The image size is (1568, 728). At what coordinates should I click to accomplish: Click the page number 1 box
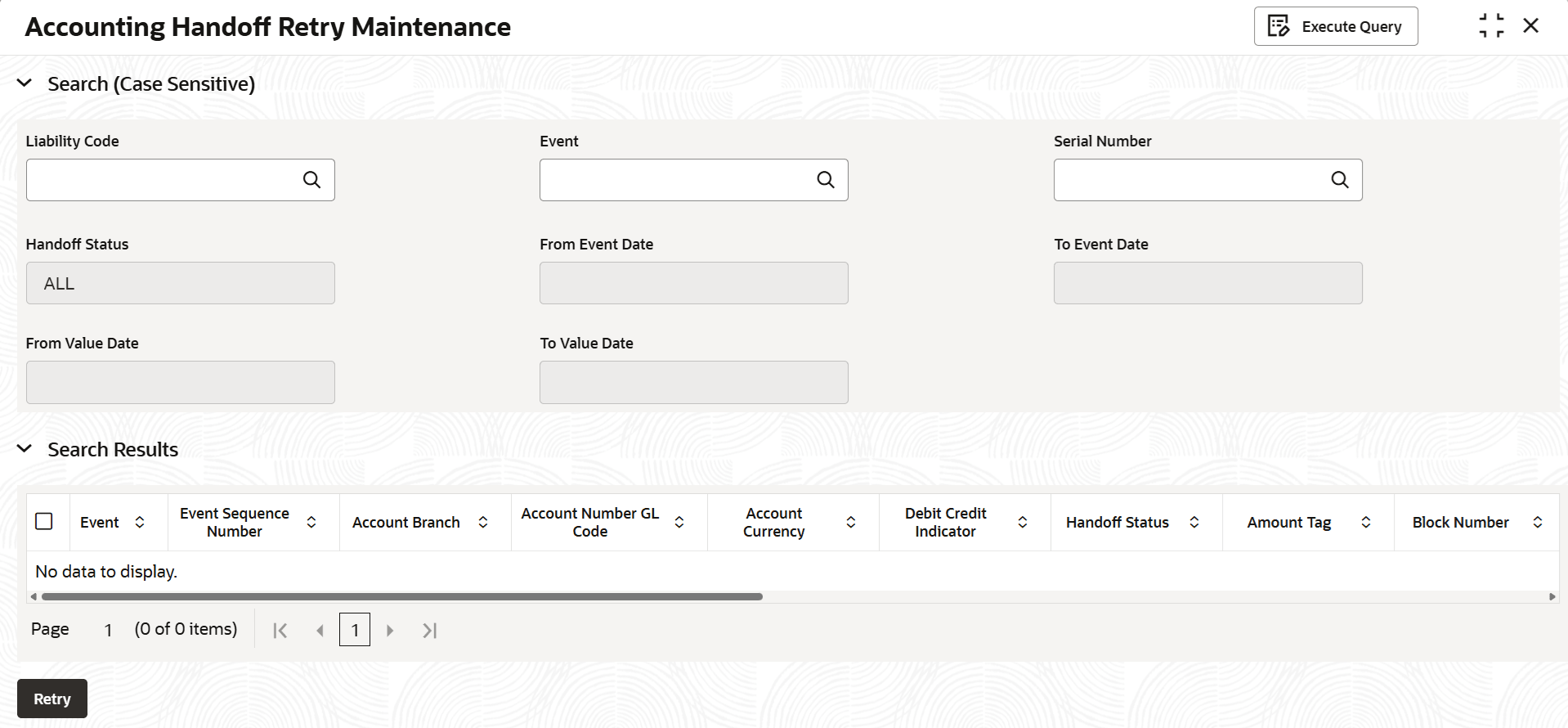pyautogui.click(x=355, y=630)
